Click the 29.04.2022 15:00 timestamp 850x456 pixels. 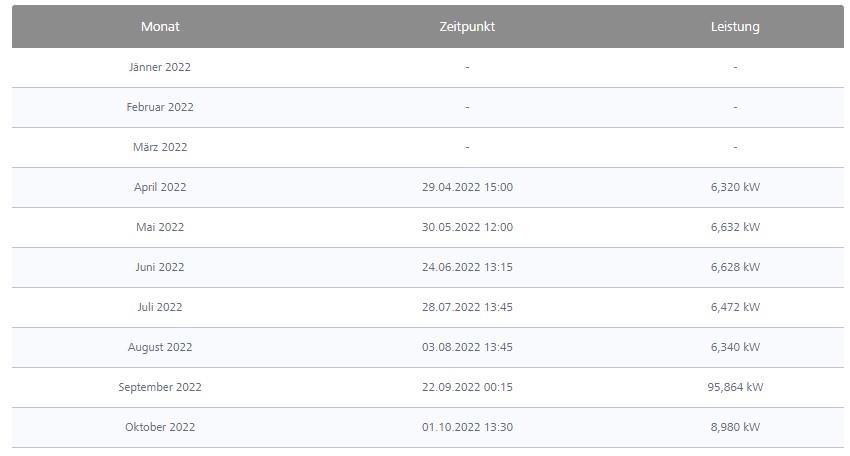[467, 187]
